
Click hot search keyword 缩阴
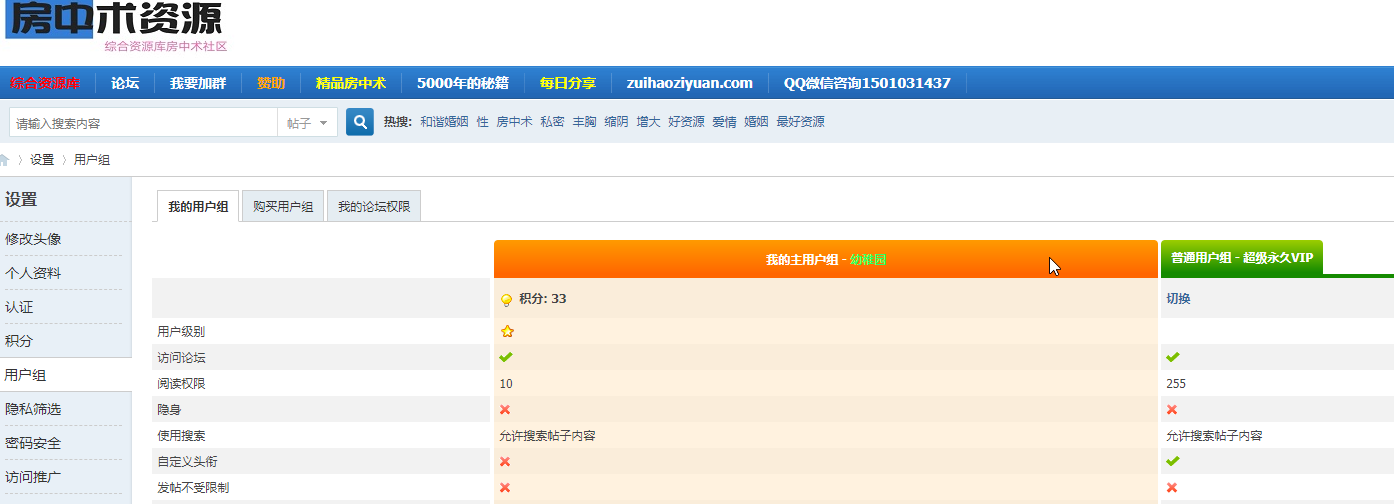616,122
